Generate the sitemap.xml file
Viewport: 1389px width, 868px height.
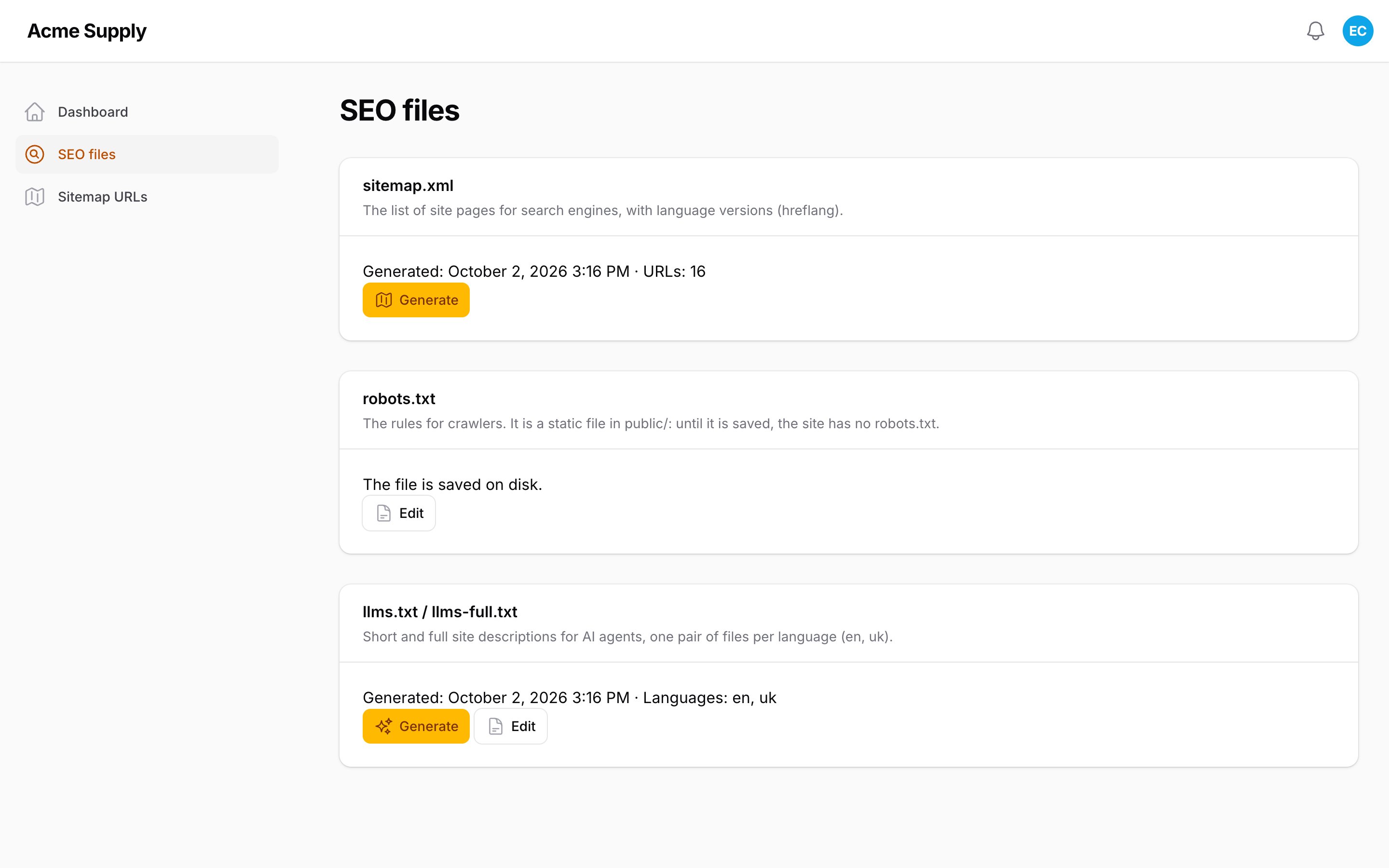coord(416,299)
